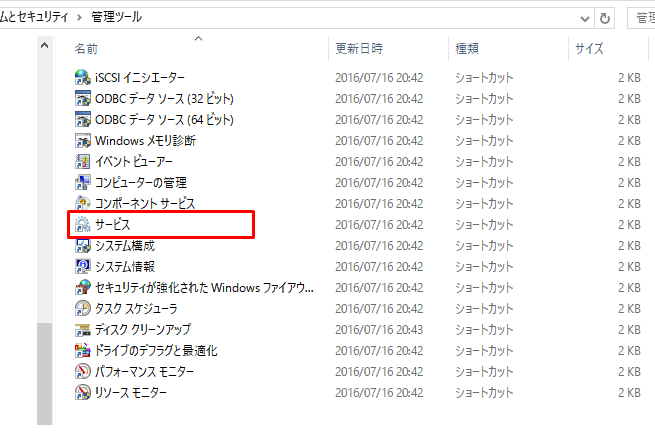Sort by the 名前 column header
Viewport: 655px width, 448px height.
[86, 49]
